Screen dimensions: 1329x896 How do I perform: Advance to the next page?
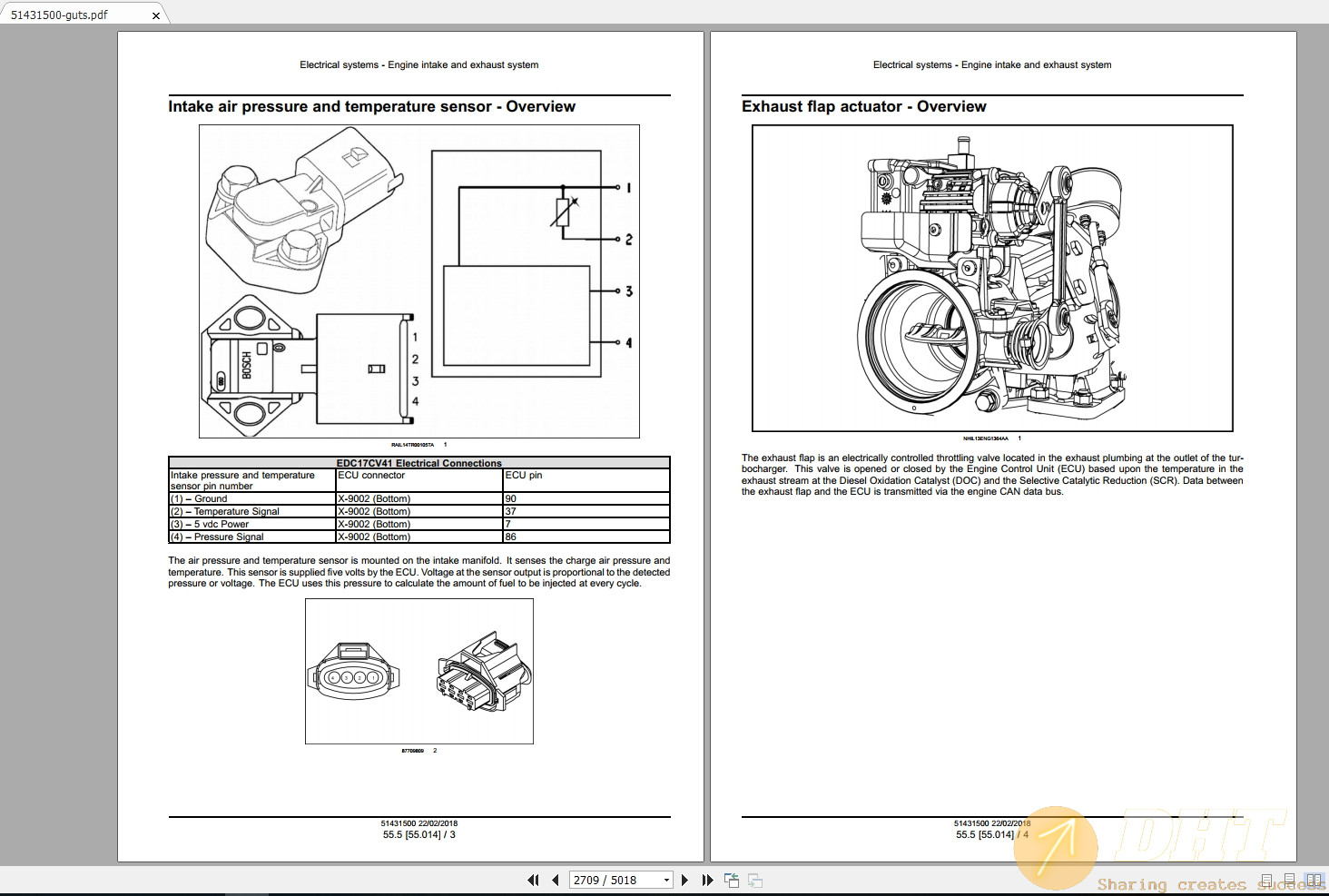point(685,880)
